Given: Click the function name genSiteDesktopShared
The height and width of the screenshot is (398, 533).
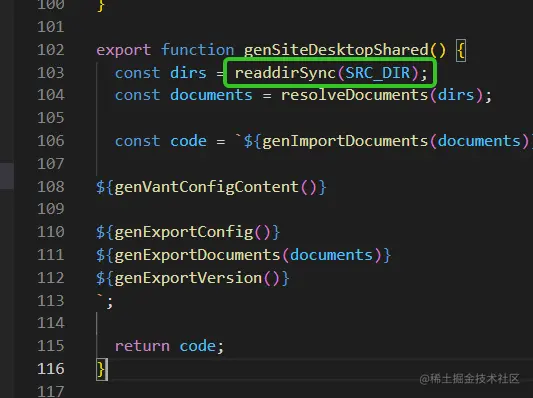Looking at the screenshot, I should pyautogui.click(x=336, y=50).
